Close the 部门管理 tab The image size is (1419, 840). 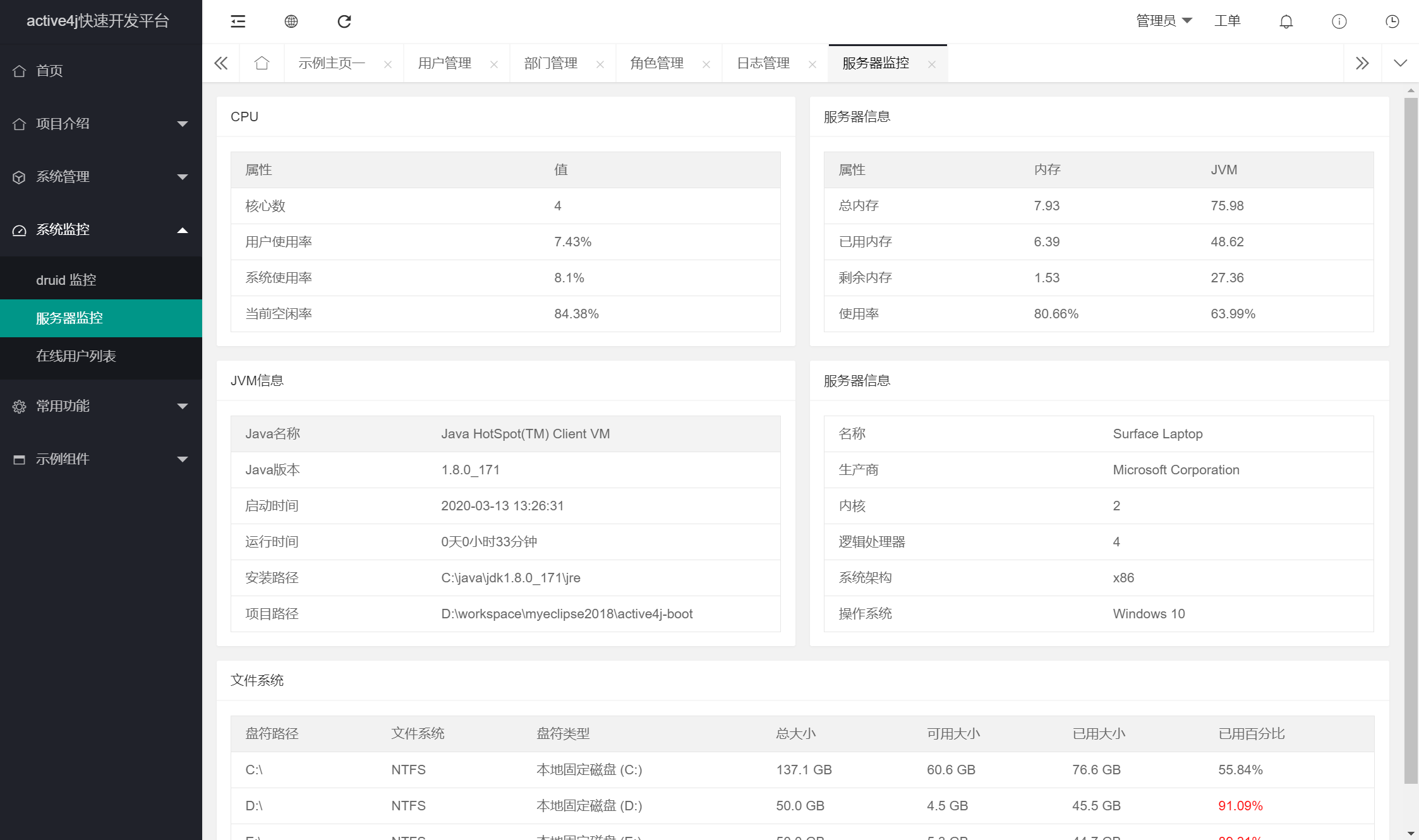tap(600, 64)
